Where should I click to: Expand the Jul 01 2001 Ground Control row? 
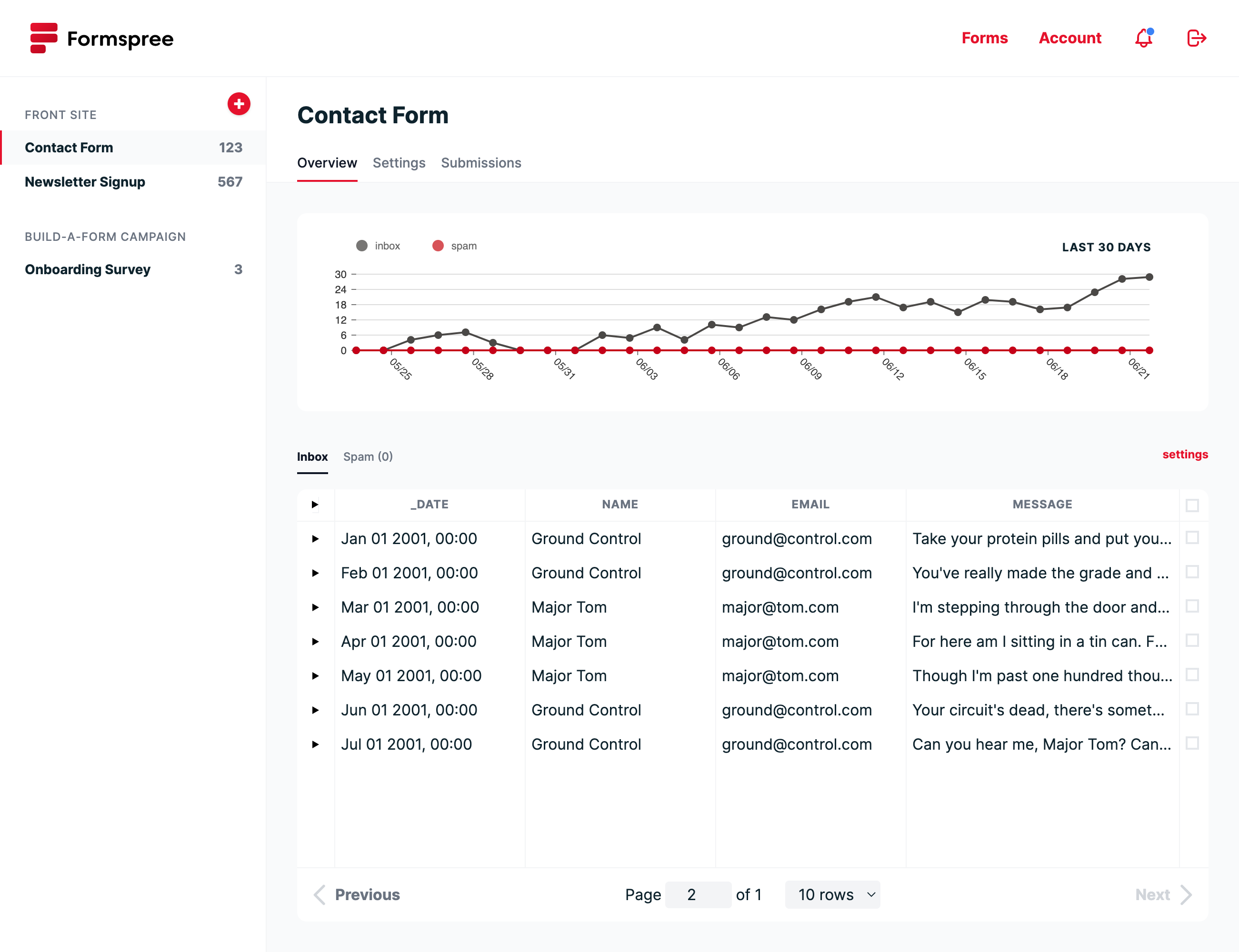coord(315,744)
